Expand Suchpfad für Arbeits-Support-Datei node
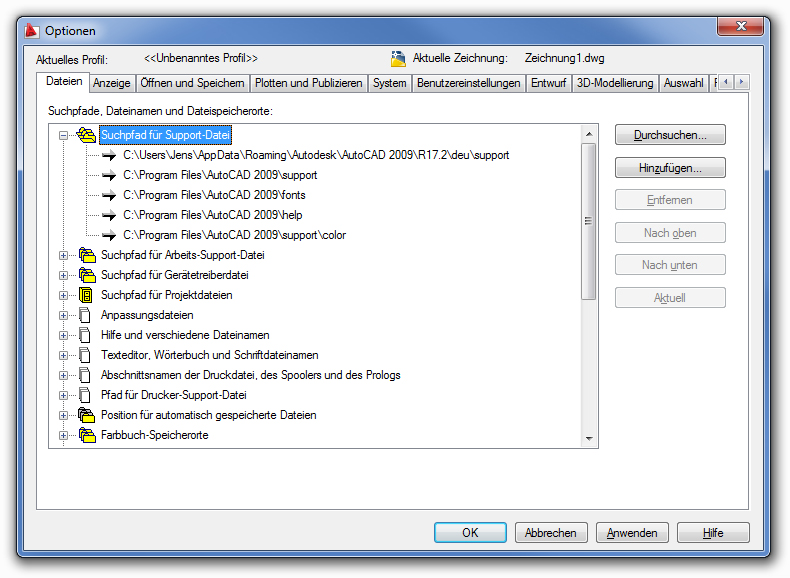This screenshot has width=790, height=578. [63, 255]
